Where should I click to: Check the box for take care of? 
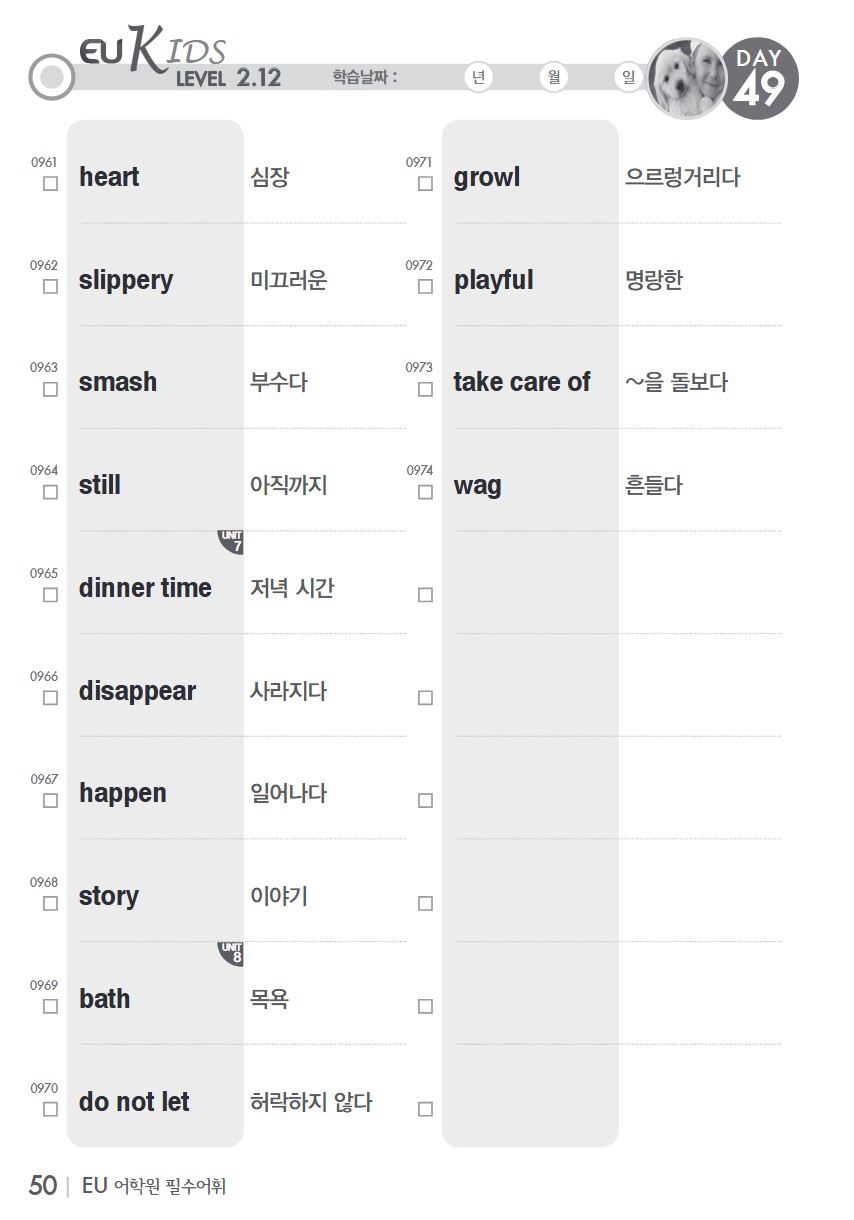pyautogui.click(x=425, y=390)
